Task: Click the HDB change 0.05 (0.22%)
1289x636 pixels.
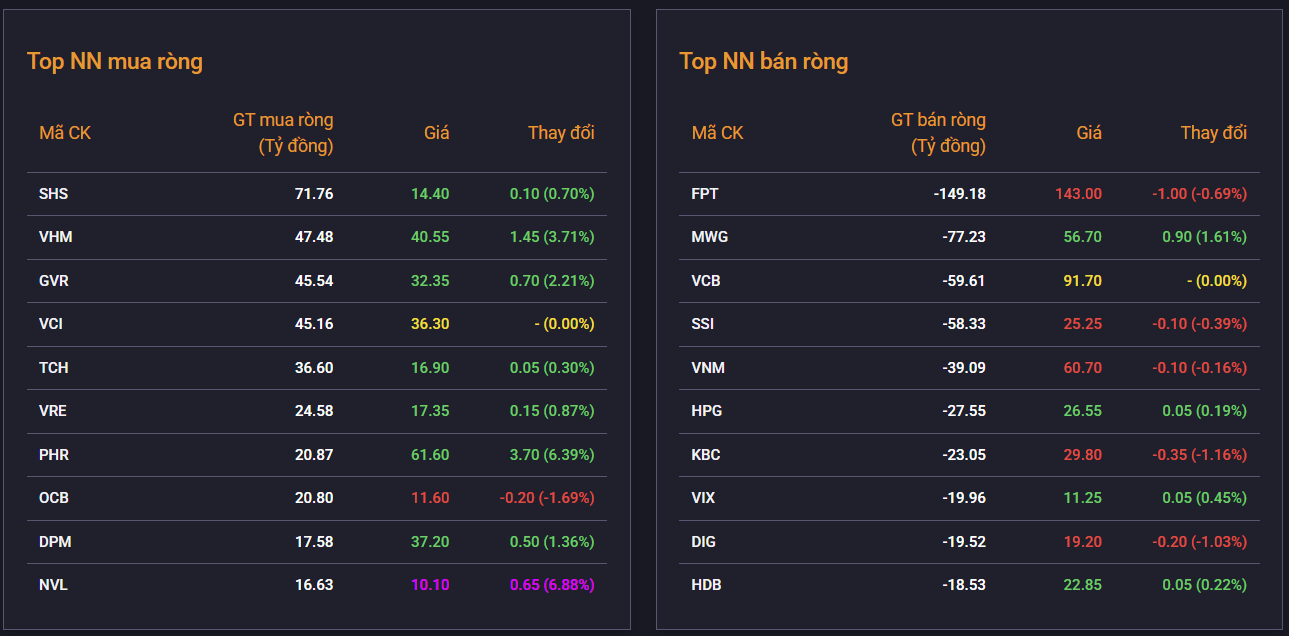Action: [1205, 585]
